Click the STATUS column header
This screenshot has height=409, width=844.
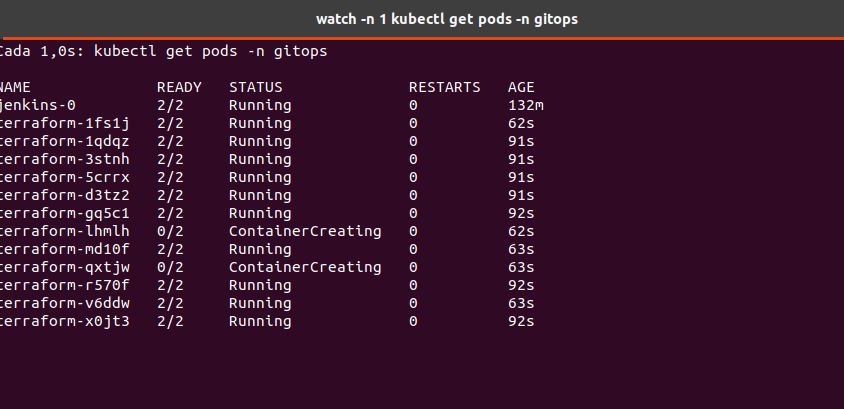pyautogui.click(x=255, y=87)
